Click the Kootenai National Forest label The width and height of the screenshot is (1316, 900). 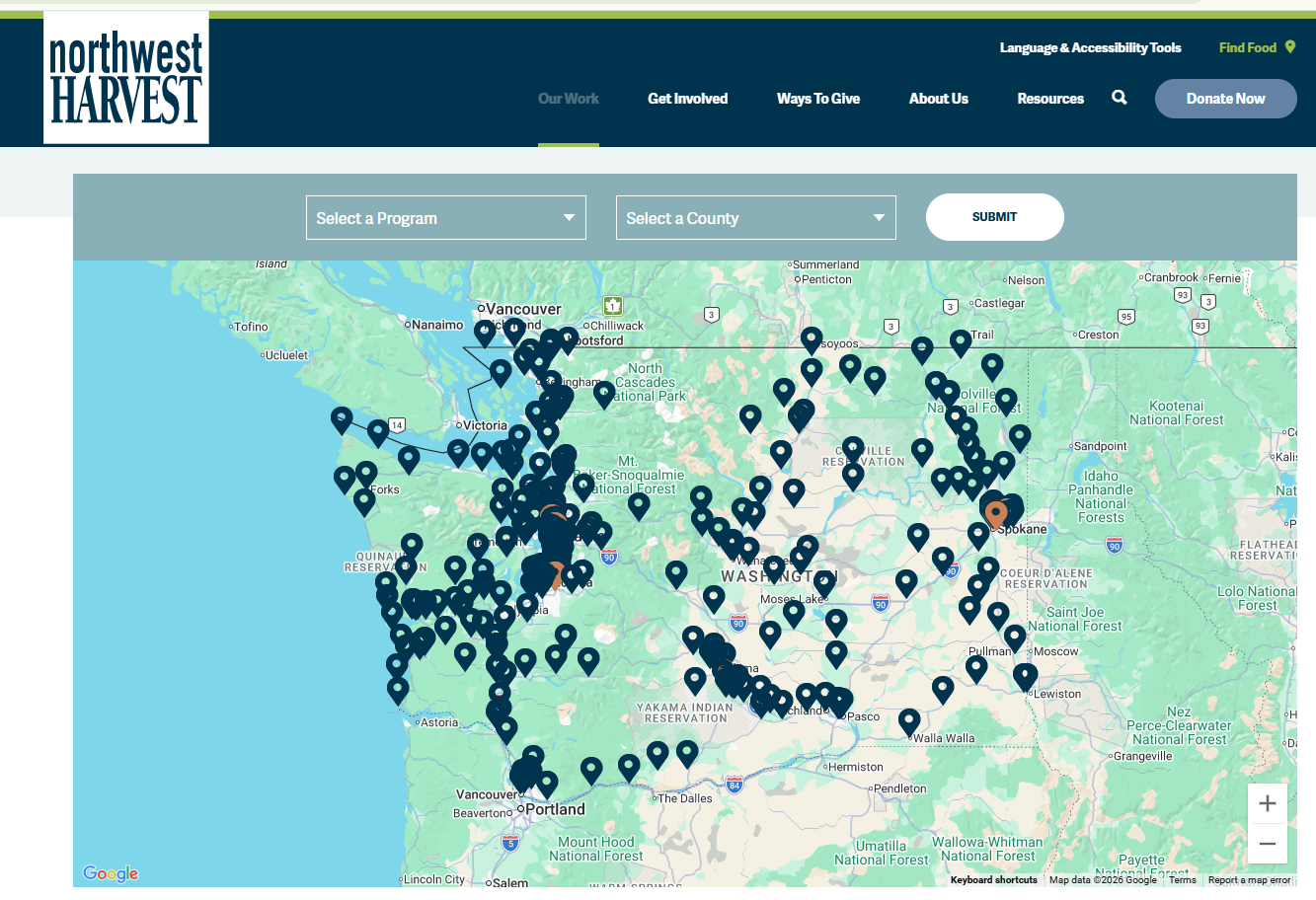(1177, 412)
